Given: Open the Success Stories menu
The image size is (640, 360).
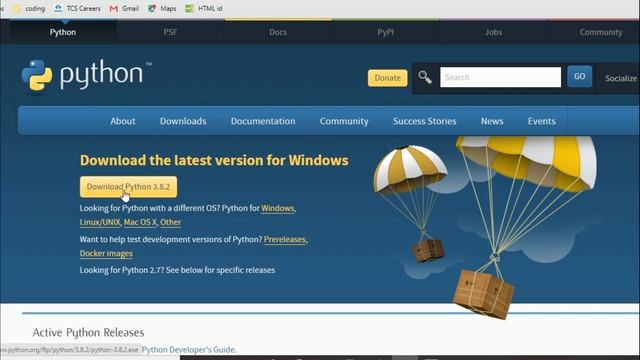Looking at the screenshot, I should [x=424, y=121].
